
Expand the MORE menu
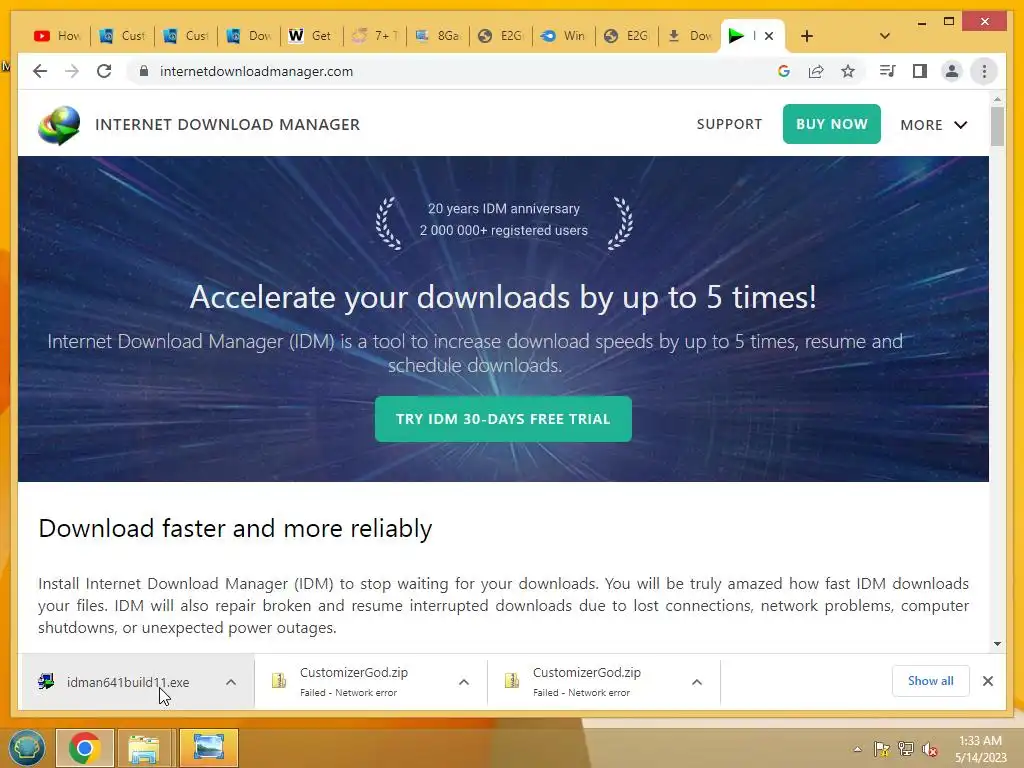[x=933, y=125]
